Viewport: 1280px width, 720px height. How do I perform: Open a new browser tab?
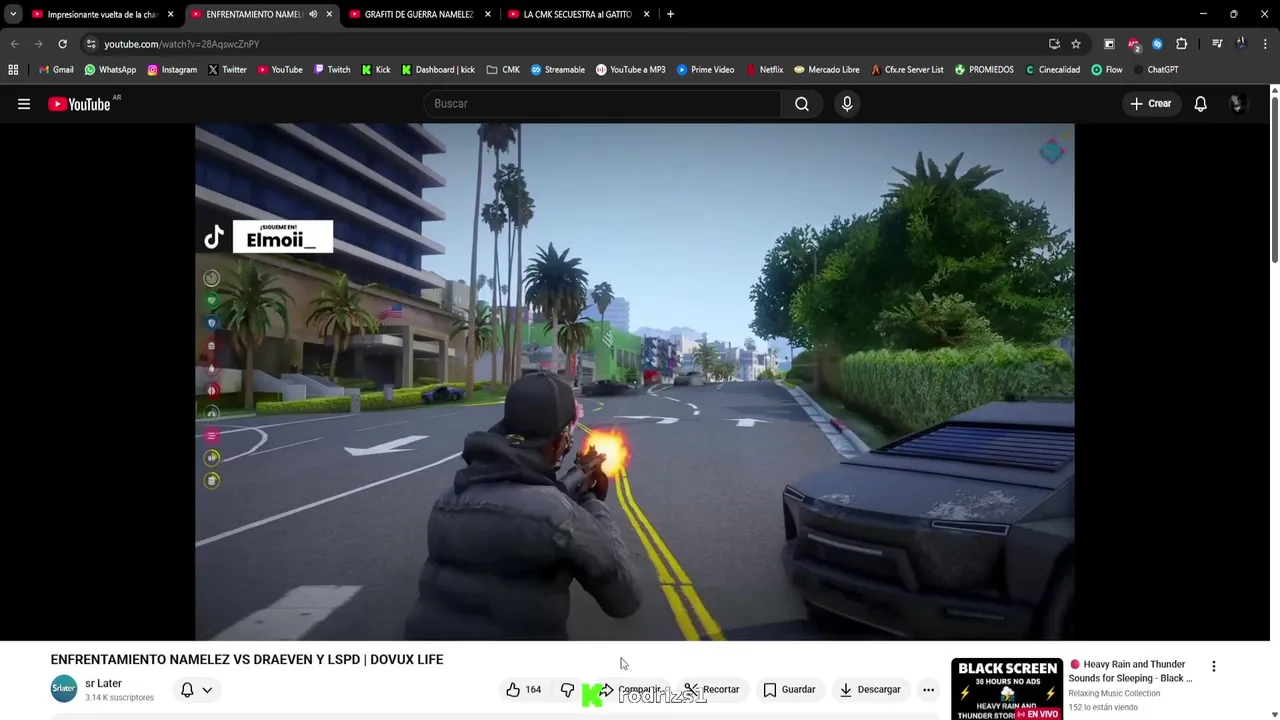tap(670, 14)
